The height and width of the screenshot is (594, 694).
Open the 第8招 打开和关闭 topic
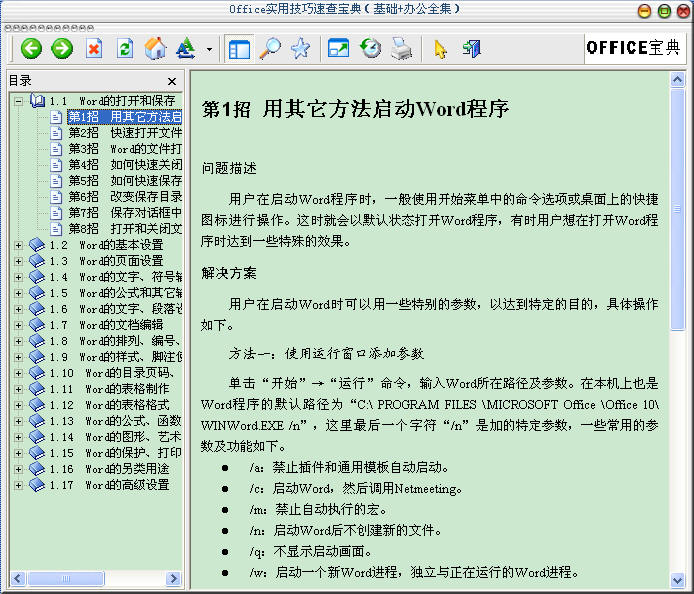[124, 229]
